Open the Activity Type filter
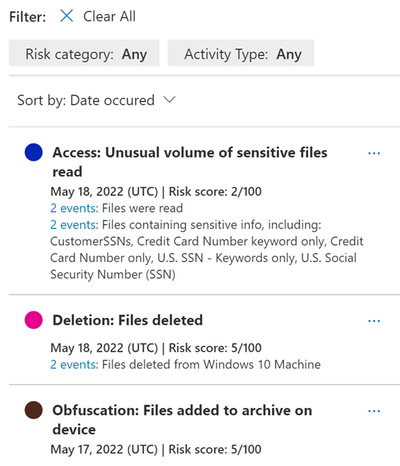 tap(241, 53)
